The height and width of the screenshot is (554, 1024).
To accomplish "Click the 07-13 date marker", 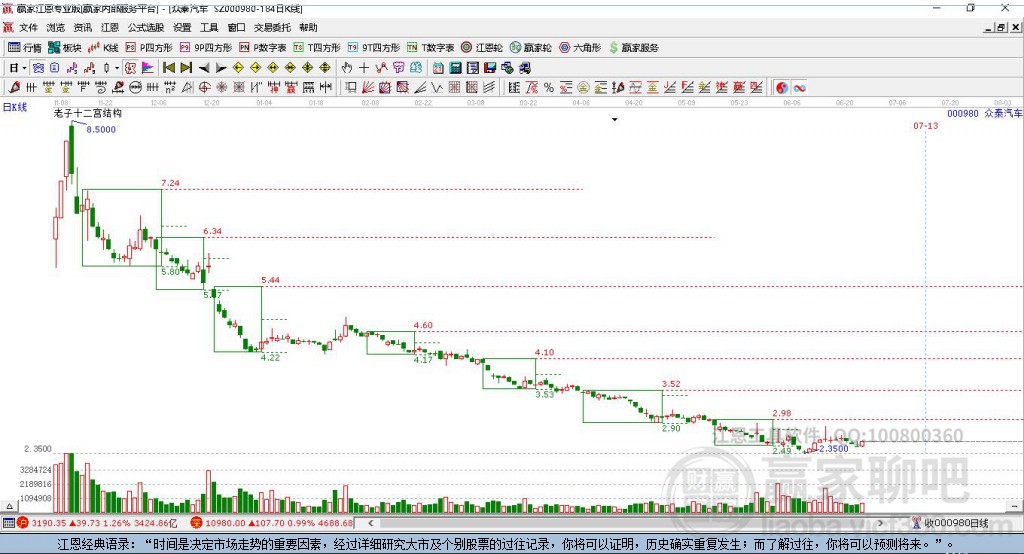I will (925, 125).
